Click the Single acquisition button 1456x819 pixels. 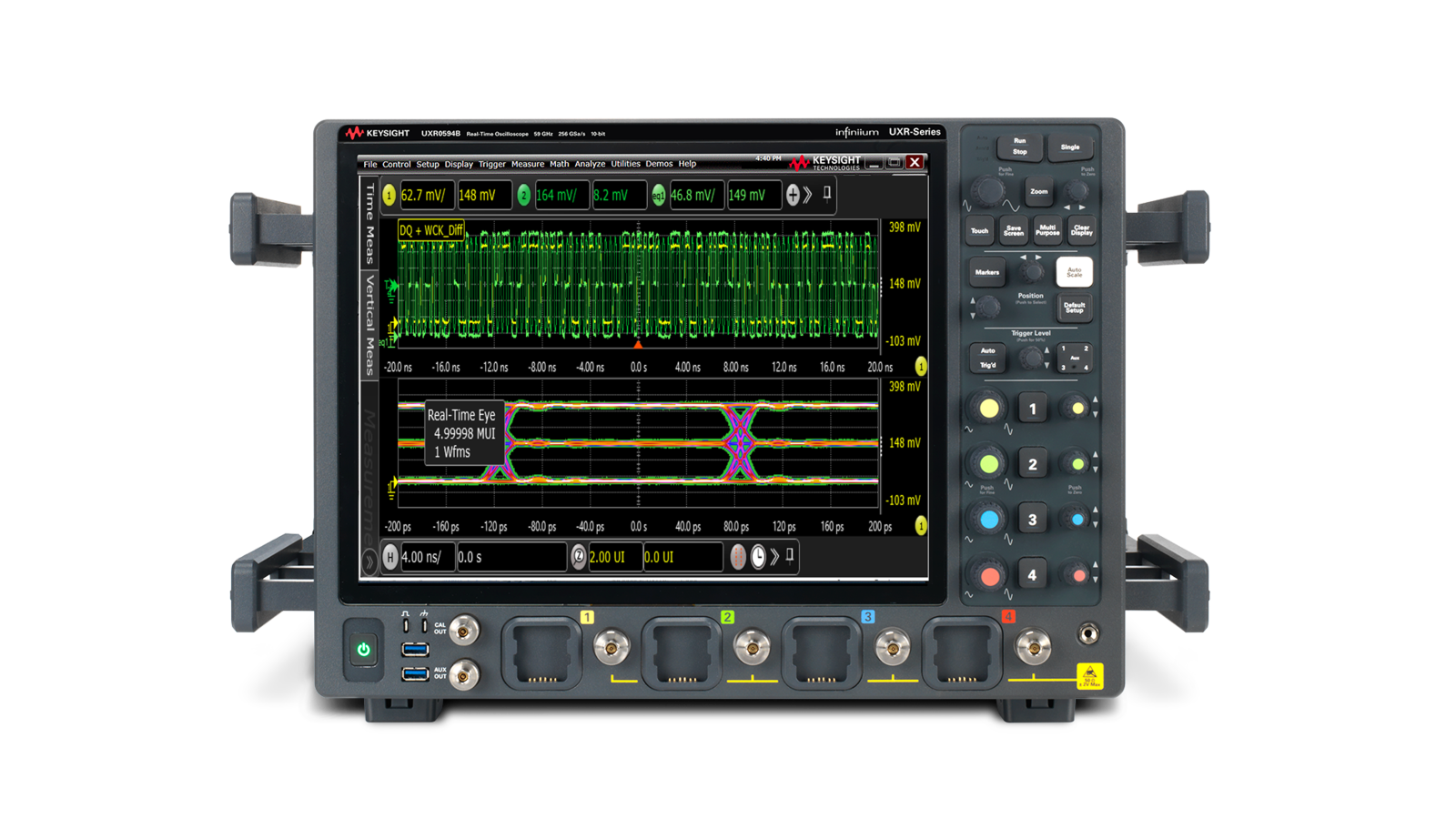click(x=1070, y=147)
